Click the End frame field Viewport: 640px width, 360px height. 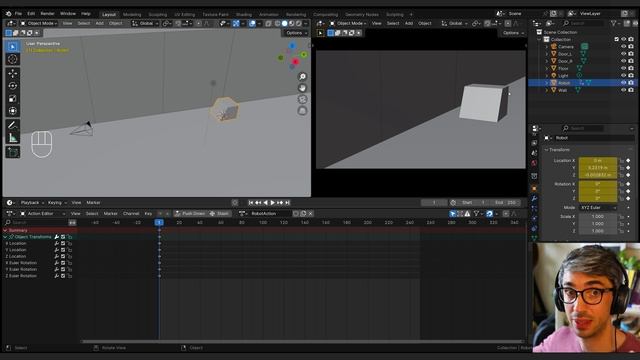pos(505,202)
